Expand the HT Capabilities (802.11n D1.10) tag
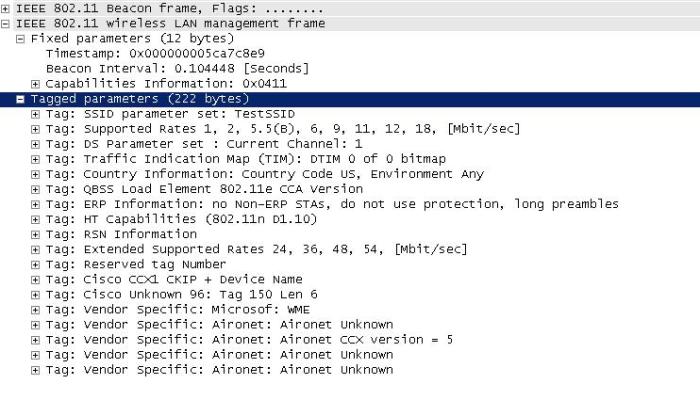The width and height of the screenshot is (700, 416). 36,219
